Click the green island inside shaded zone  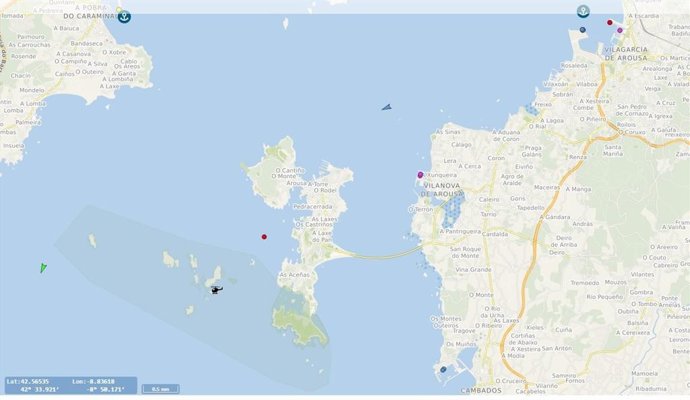298,322
